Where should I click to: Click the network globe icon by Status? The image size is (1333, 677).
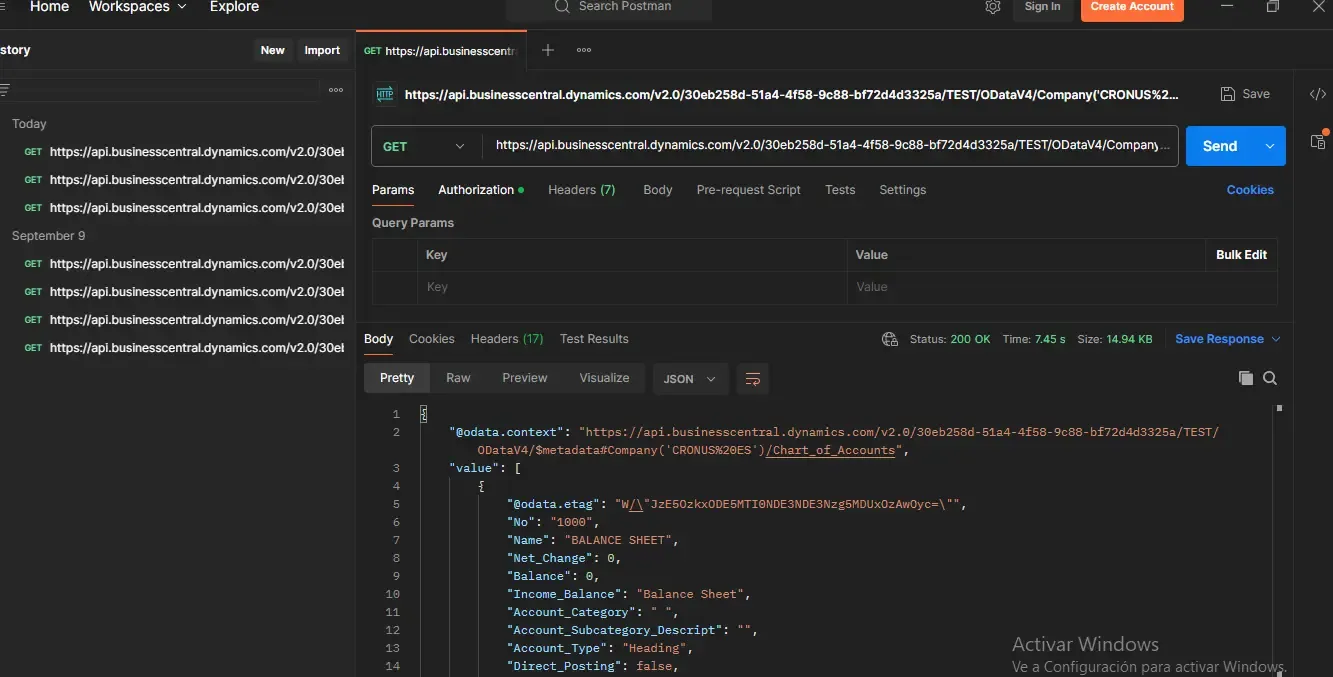click(890, 339)
